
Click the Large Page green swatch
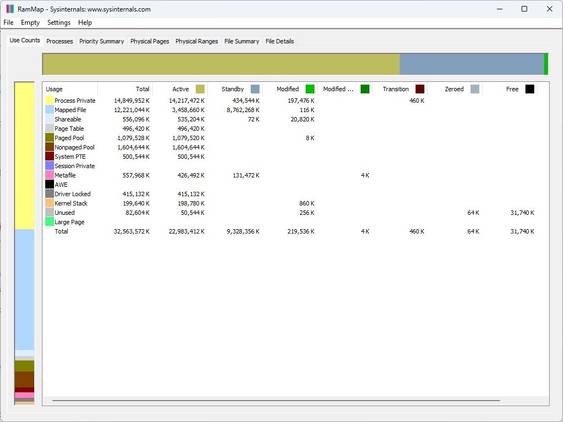point(50,222)
